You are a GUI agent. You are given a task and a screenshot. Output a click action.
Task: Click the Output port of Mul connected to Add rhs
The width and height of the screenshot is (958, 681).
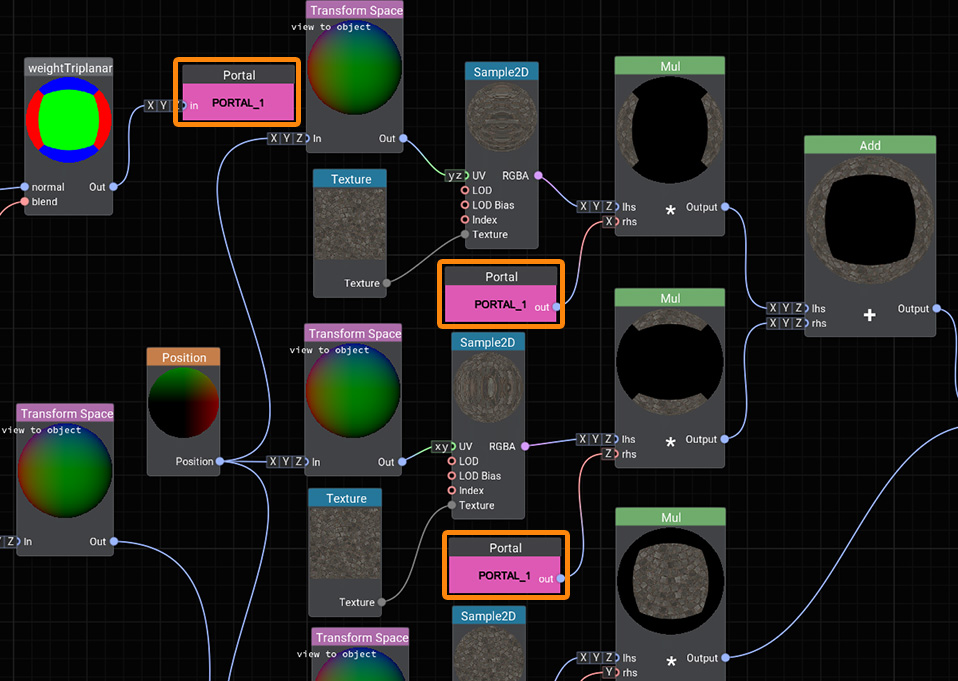[x=724, y=439]
